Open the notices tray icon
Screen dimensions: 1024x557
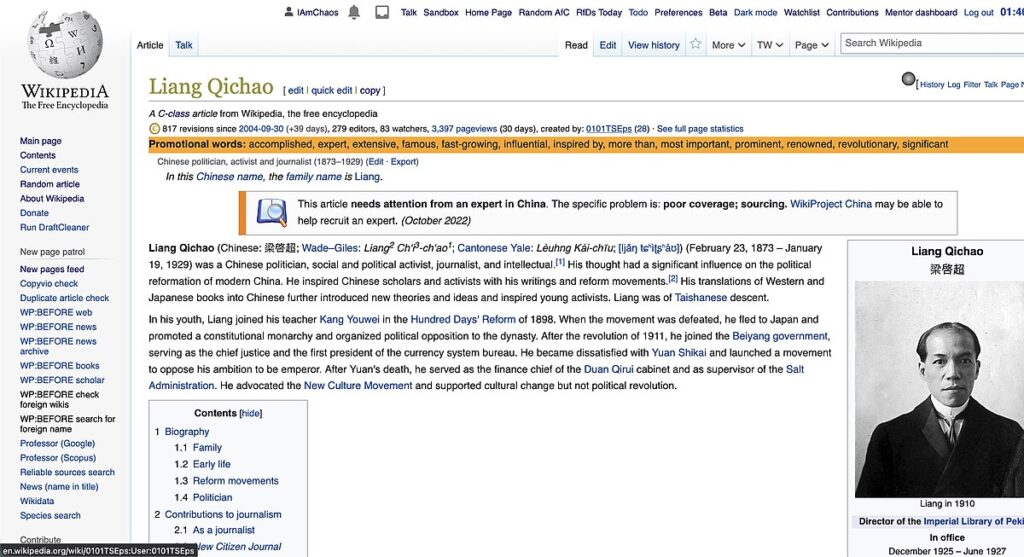point(382,13)
